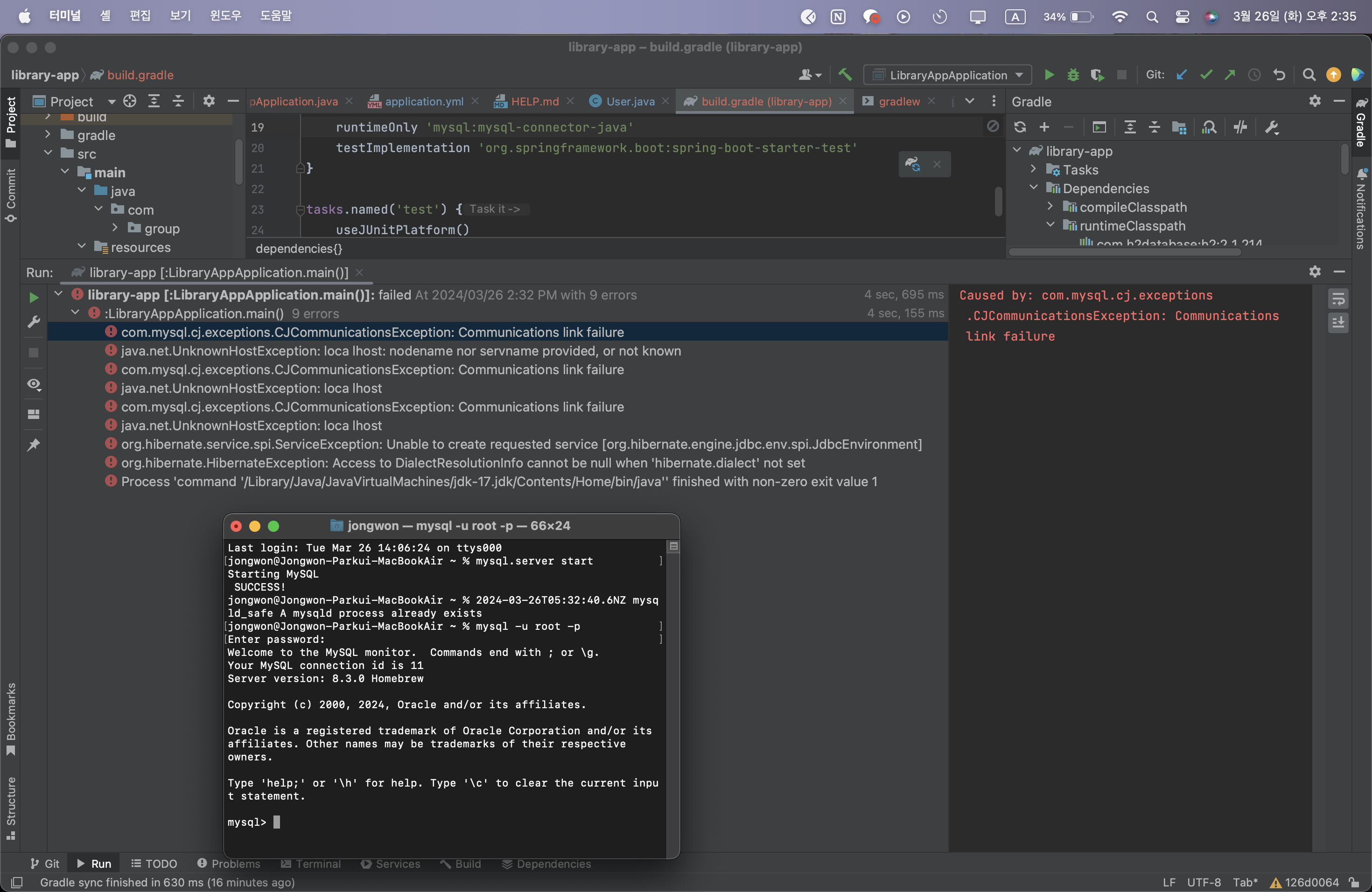Toggle Notifications stripe button
Viewport: 1372px width, 892px height.
(x=1361, y=209)
